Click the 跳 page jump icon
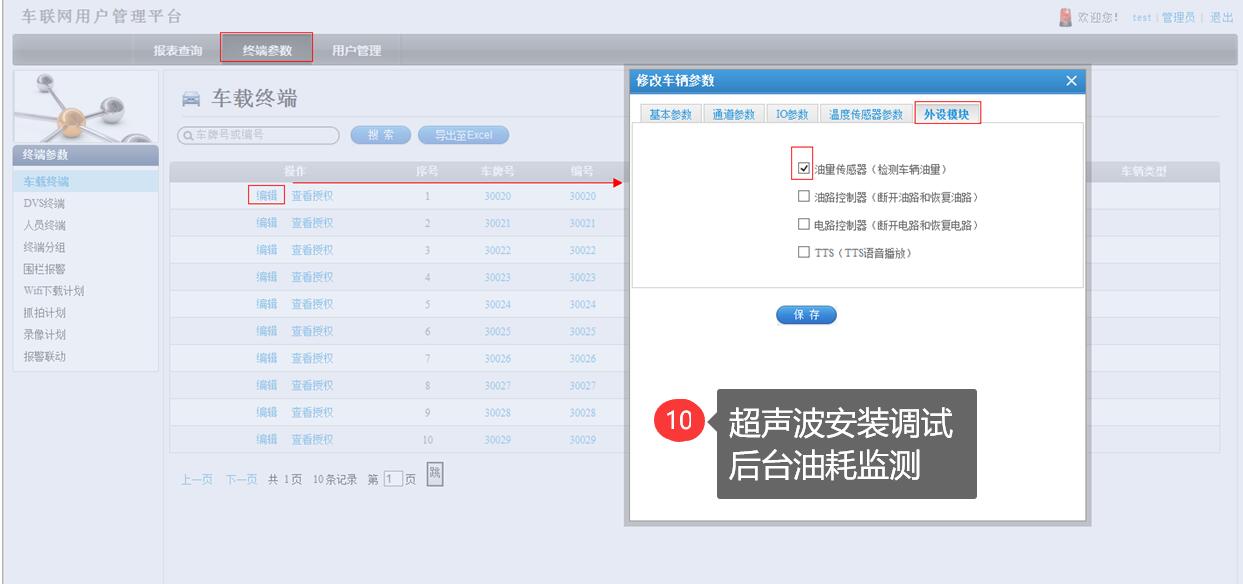The height and width of the screenshot is (584, 1243). 435,473
